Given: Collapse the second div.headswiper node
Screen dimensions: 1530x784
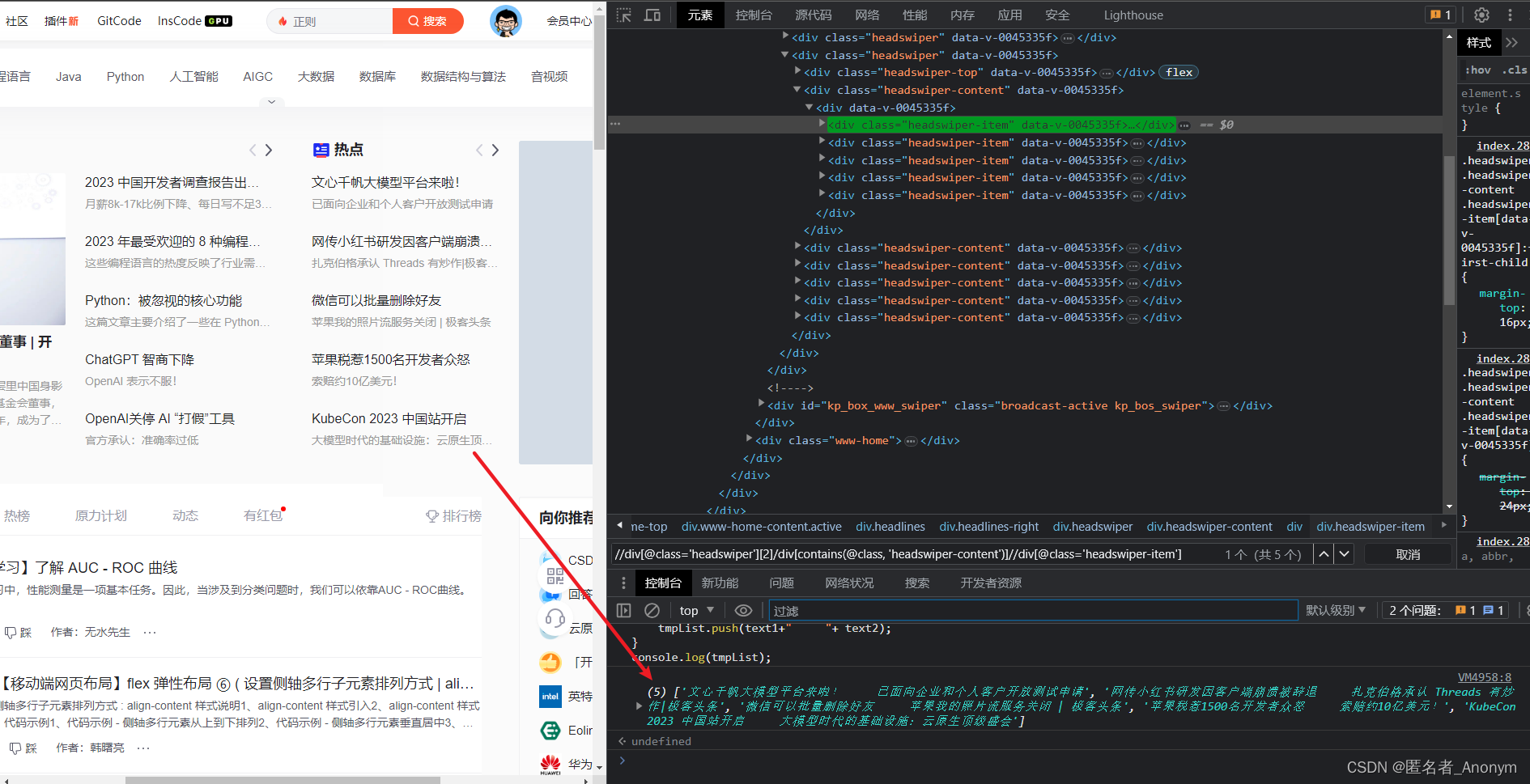Looking at the screenshot, I should (x=785, y=54).
